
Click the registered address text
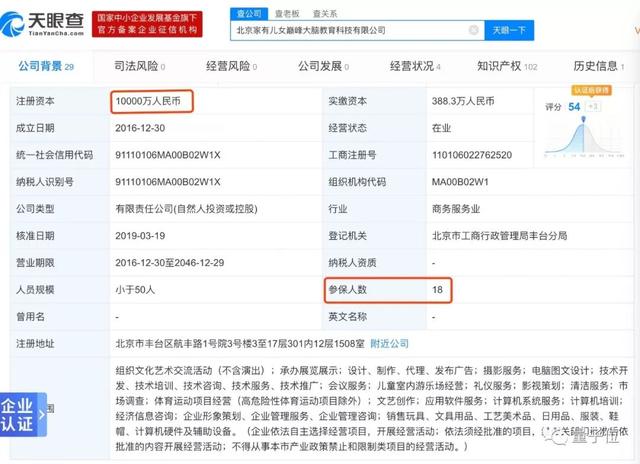pyautogui.click(x=240, y=344)
